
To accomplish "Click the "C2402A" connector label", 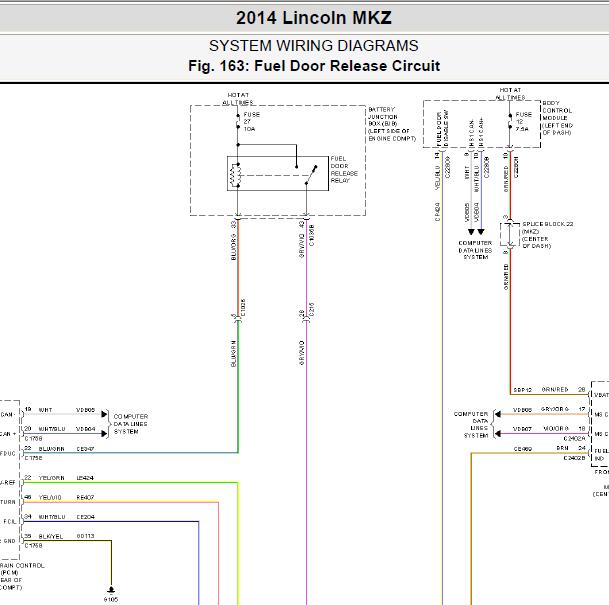I will [x=574, y=438].
